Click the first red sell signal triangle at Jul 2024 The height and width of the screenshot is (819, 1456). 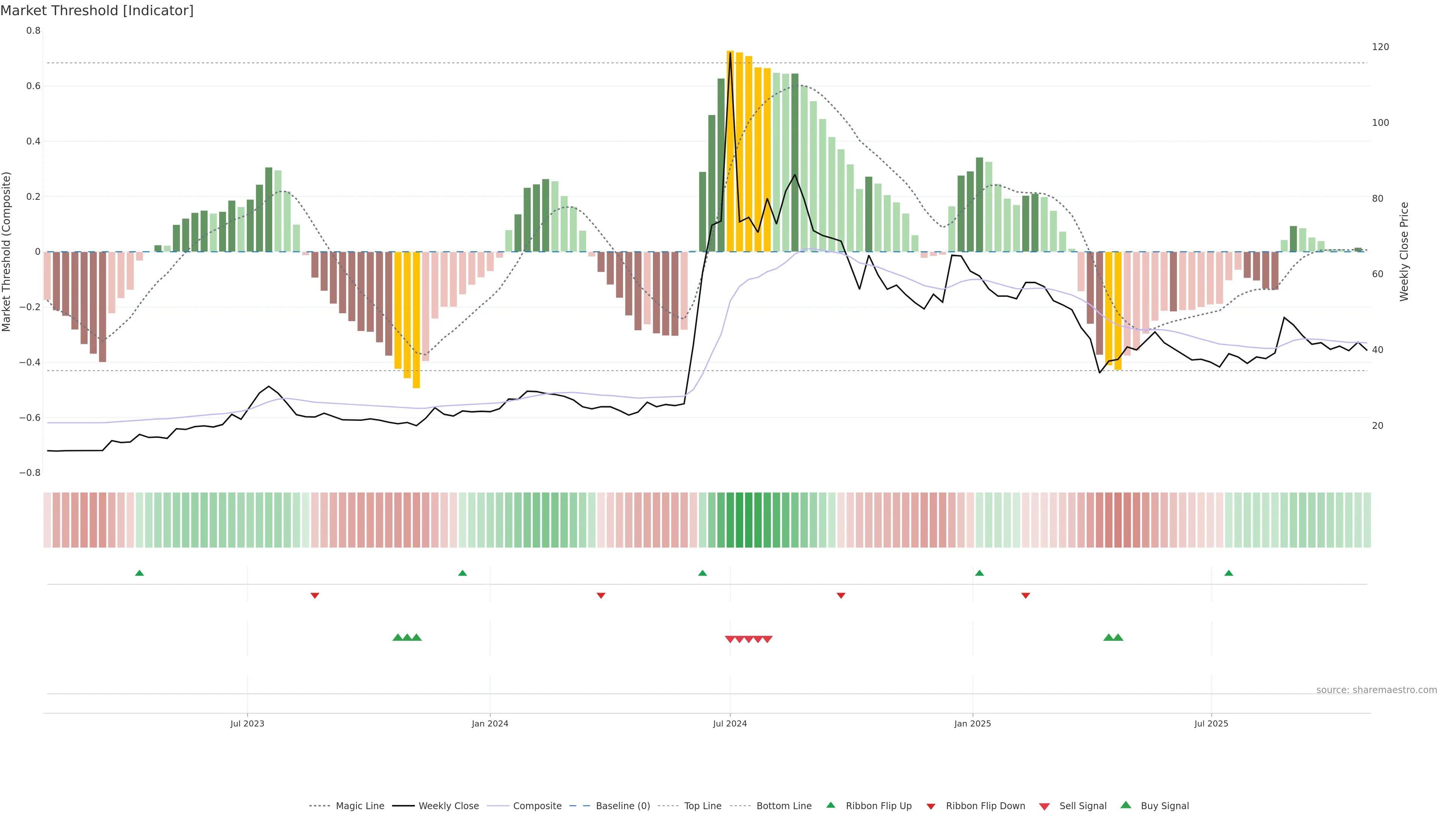(730, 639)
